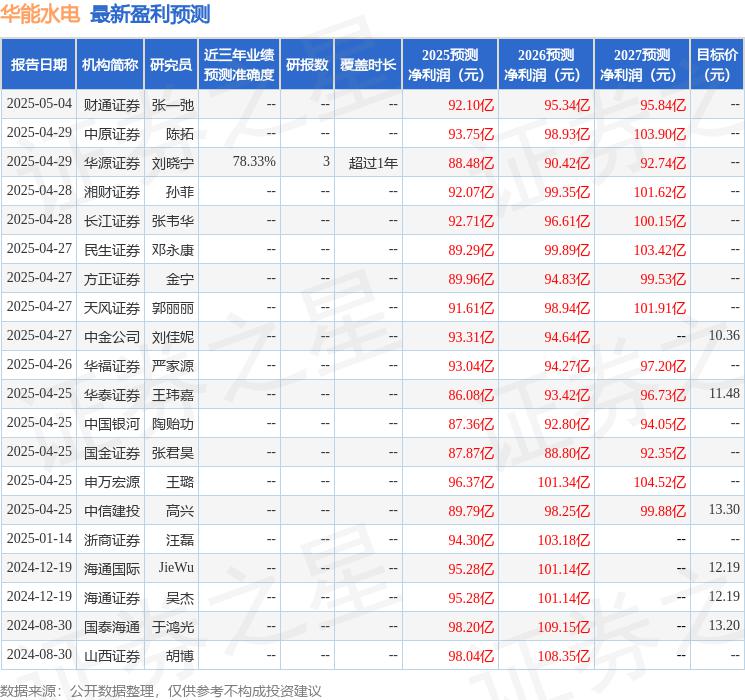This screenshot has height=700, width=745.
Task: Click the target price 13.20
Action: (x=724, y=625)
